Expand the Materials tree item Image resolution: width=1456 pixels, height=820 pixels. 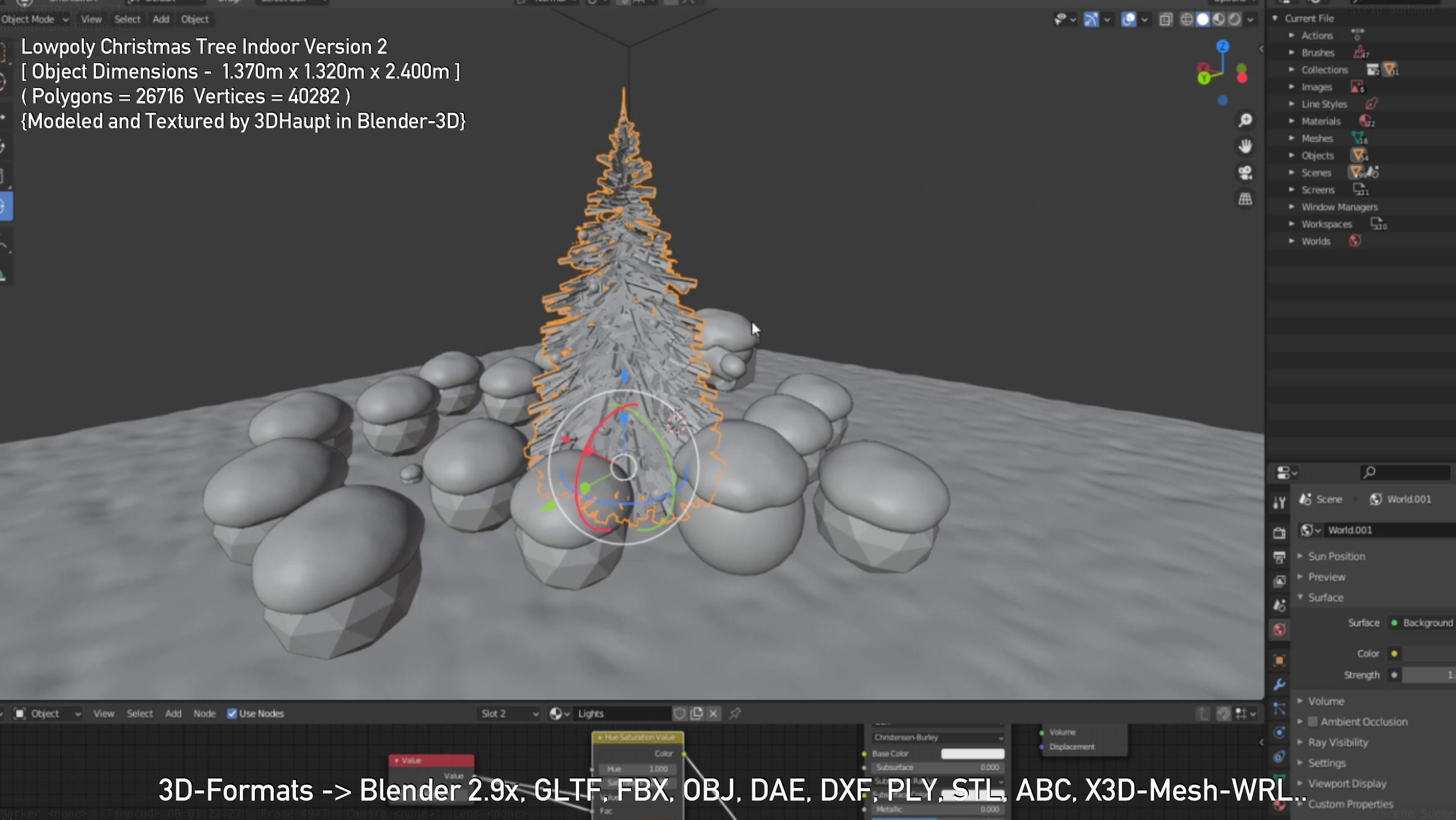1291,120
